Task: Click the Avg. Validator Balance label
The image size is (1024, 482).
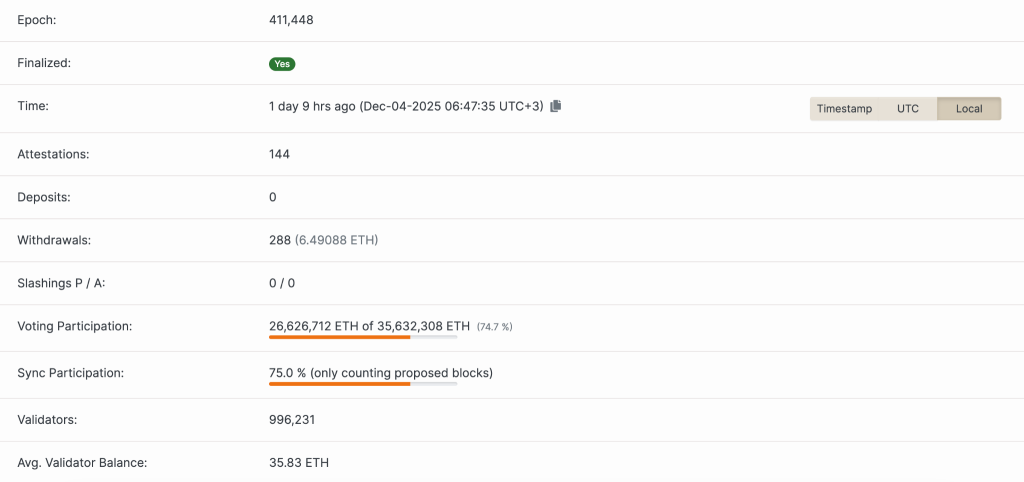Action: [81, 463]
